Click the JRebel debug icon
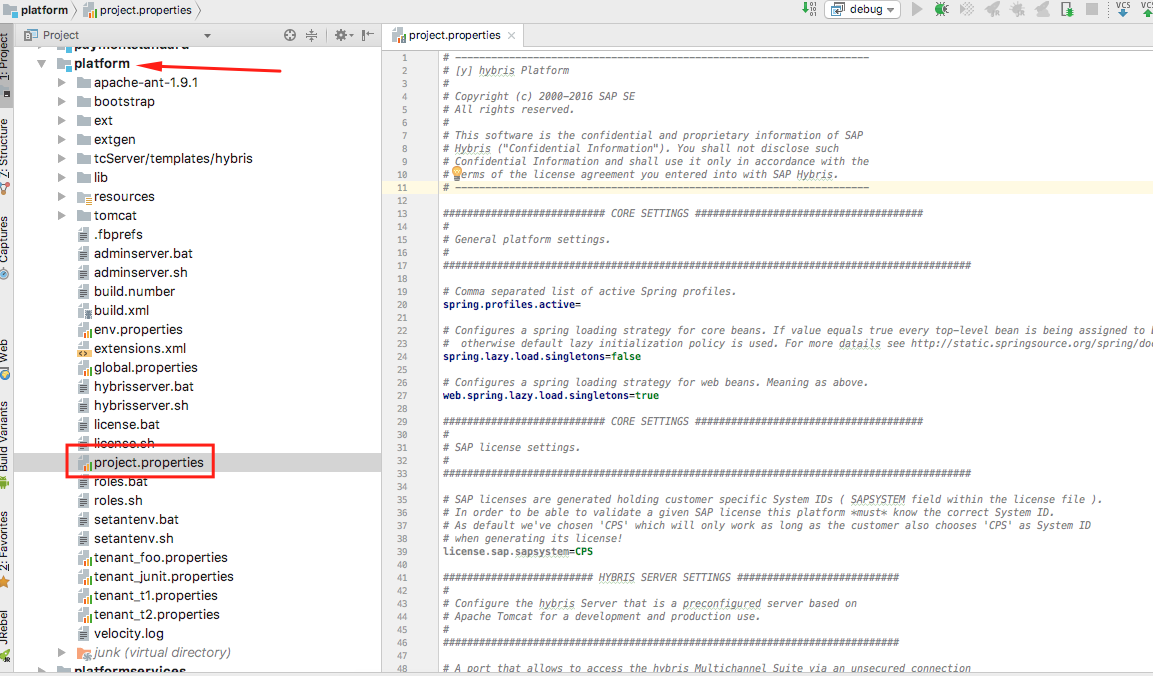Image resolution: width=1153 pixels, height=676 pixels. [1018, 10]
